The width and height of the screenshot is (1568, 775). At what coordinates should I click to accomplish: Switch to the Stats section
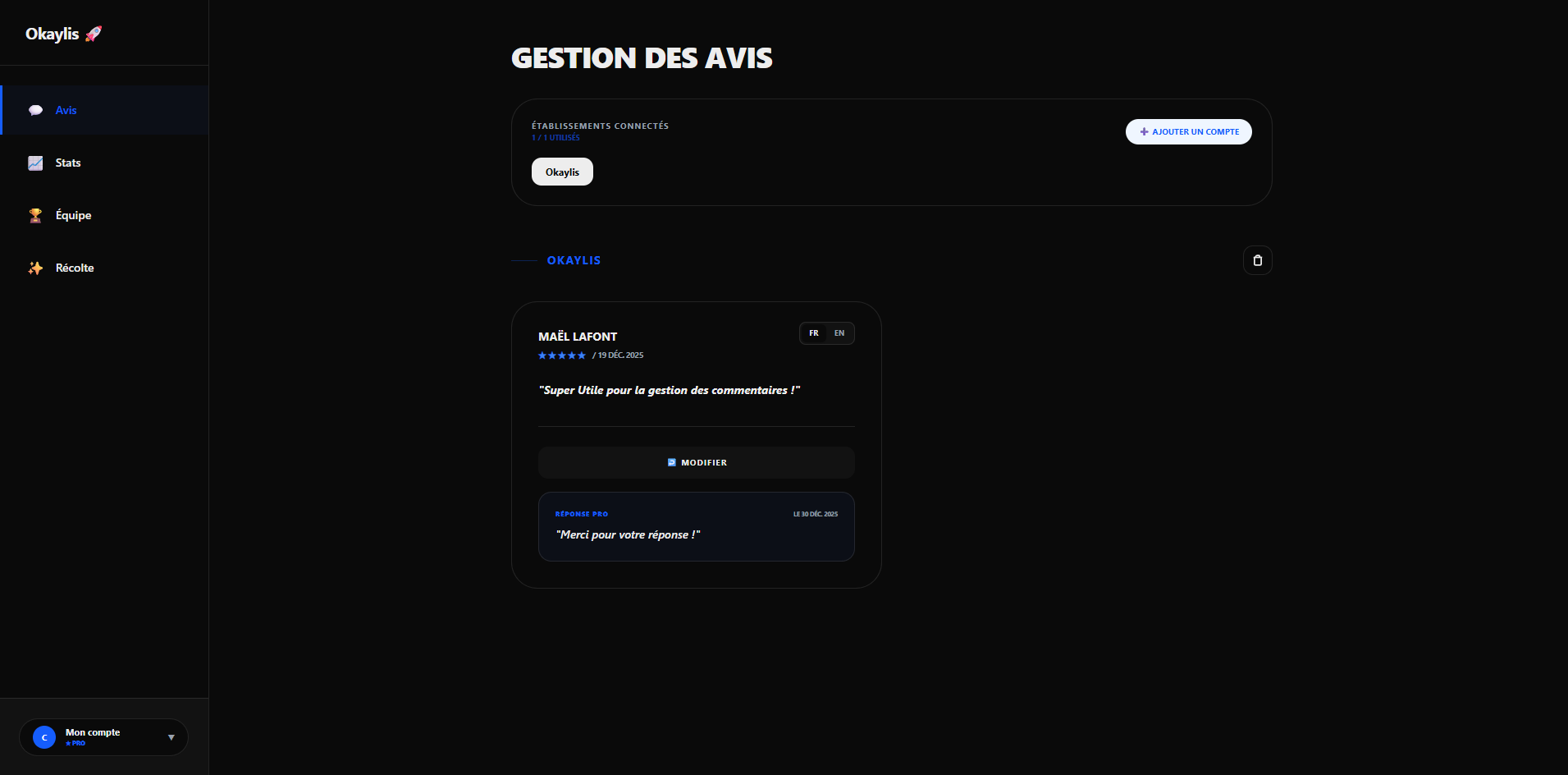(x=67, y=163)
